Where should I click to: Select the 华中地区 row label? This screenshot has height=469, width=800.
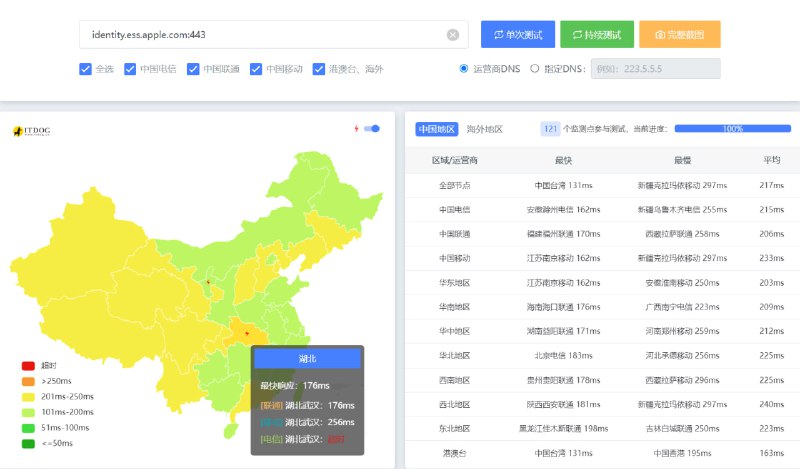click(x=455, y=331)
